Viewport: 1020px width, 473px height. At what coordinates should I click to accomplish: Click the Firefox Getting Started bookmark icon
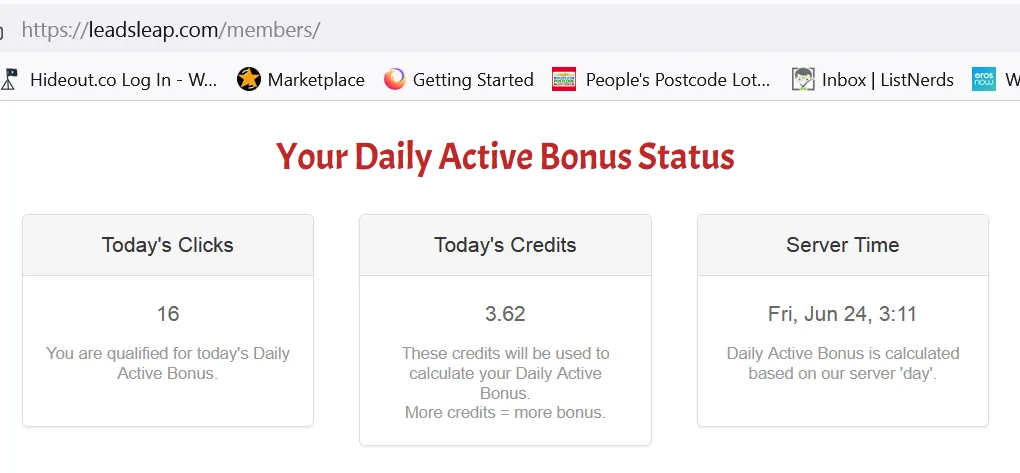coord(394,79)
